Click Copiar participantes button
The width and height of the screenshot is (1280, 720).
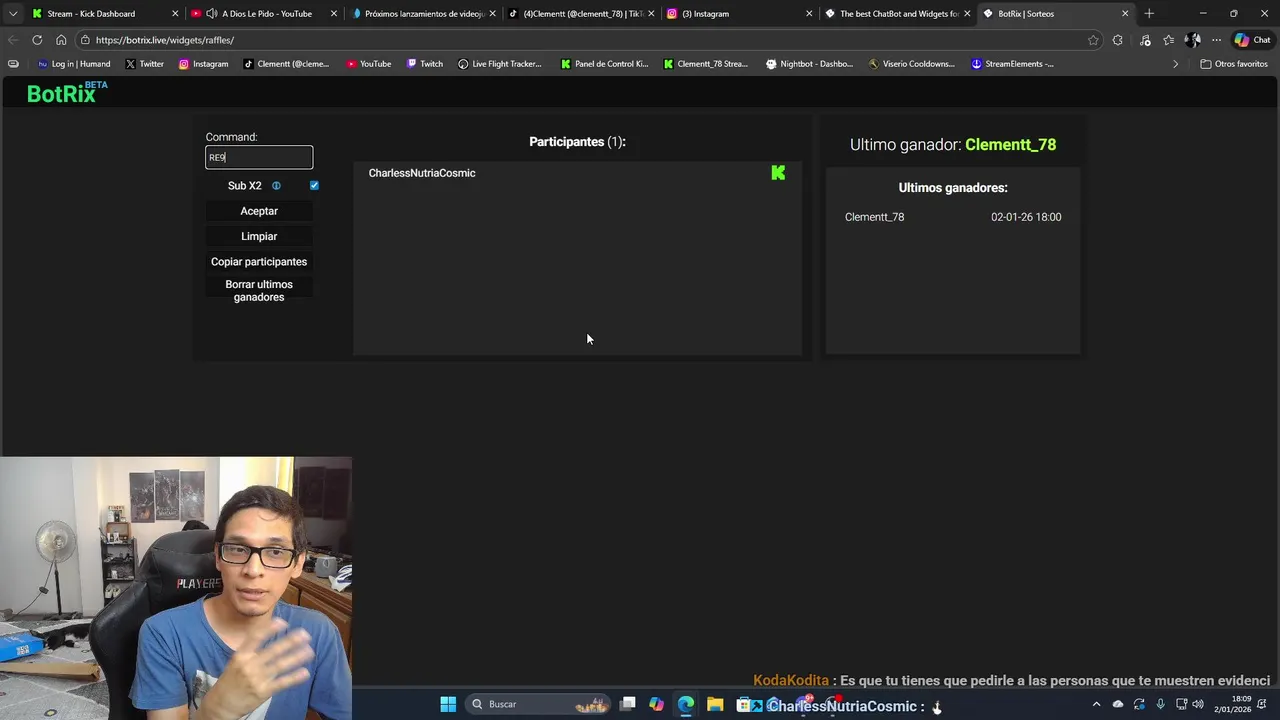259,262
